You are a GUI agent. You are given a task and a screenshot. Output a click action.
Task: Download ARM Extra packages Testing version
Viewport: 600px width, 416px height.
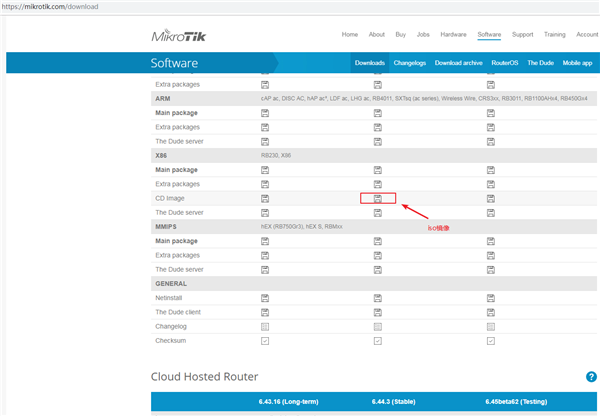(491, 127)
